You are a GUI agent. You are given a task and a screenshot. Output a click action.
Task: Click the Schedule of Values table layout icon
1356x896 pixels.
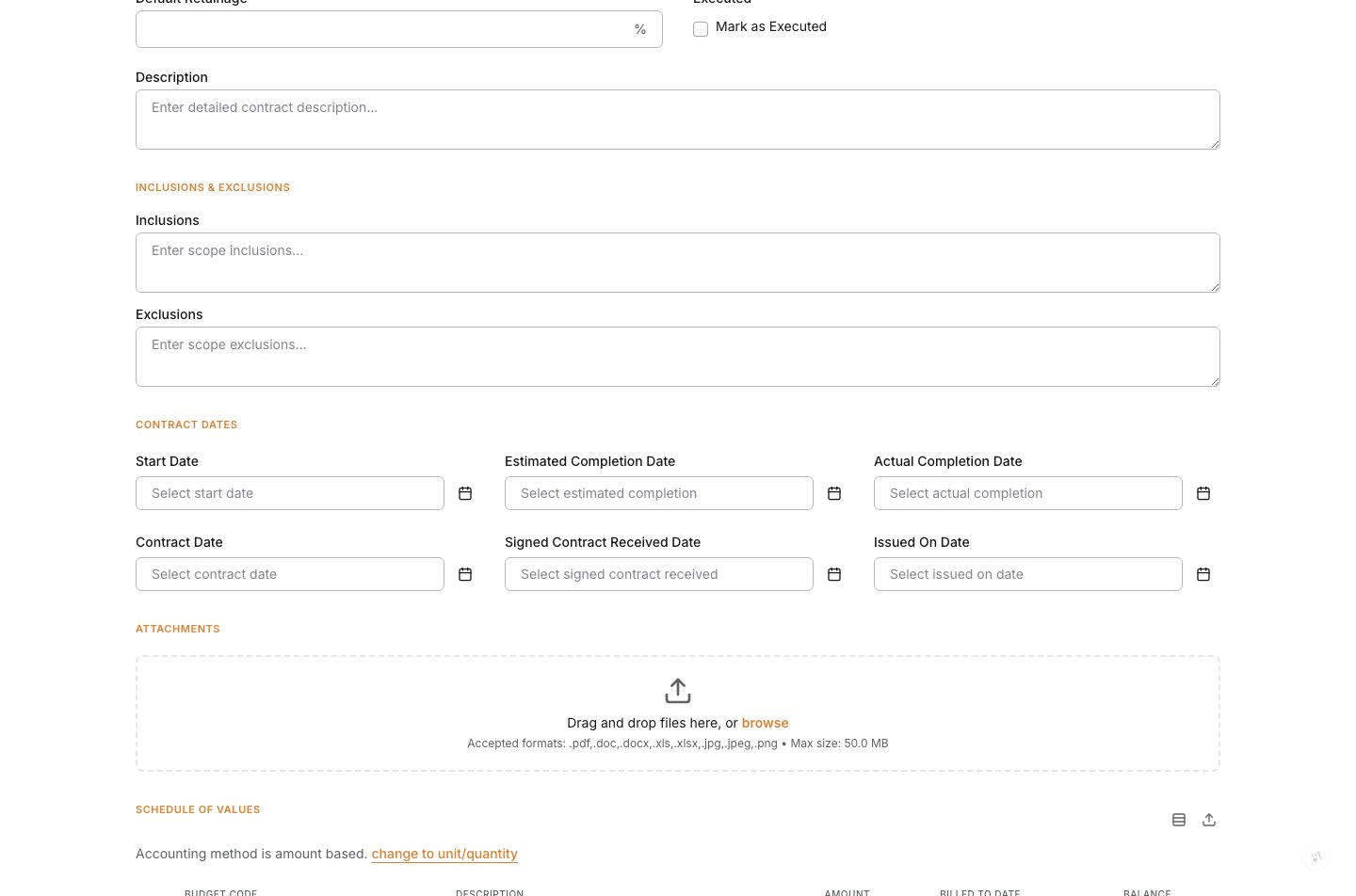tap(1179, 820)
